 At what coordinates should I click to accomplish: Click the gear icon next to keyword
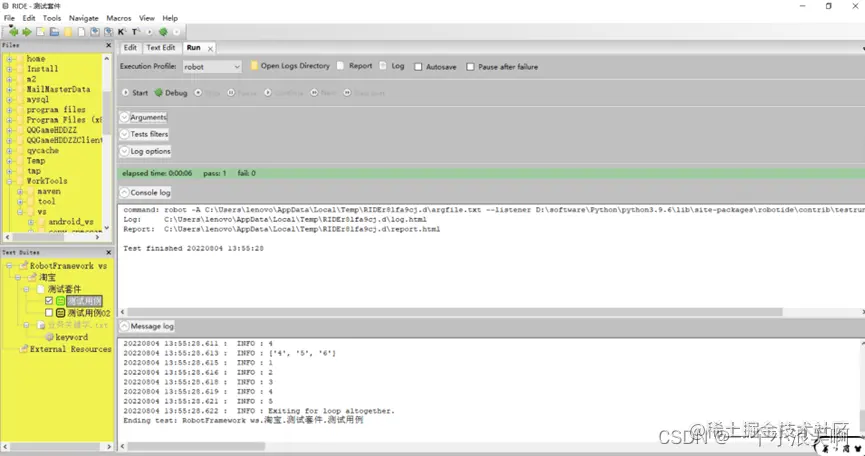click(x=50, y=337)
